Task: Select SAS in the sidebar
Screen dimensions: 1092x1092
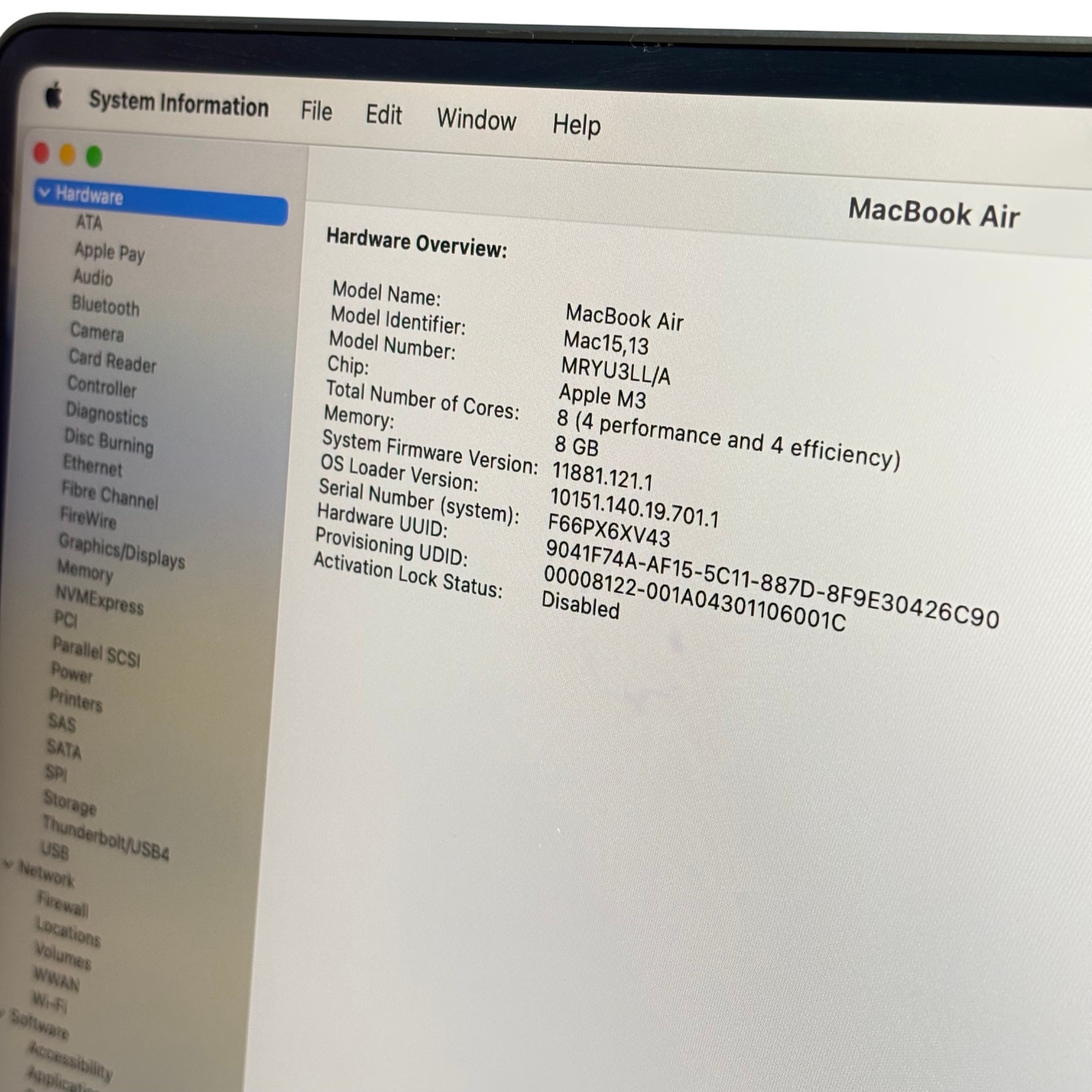Action: (61, 722)
